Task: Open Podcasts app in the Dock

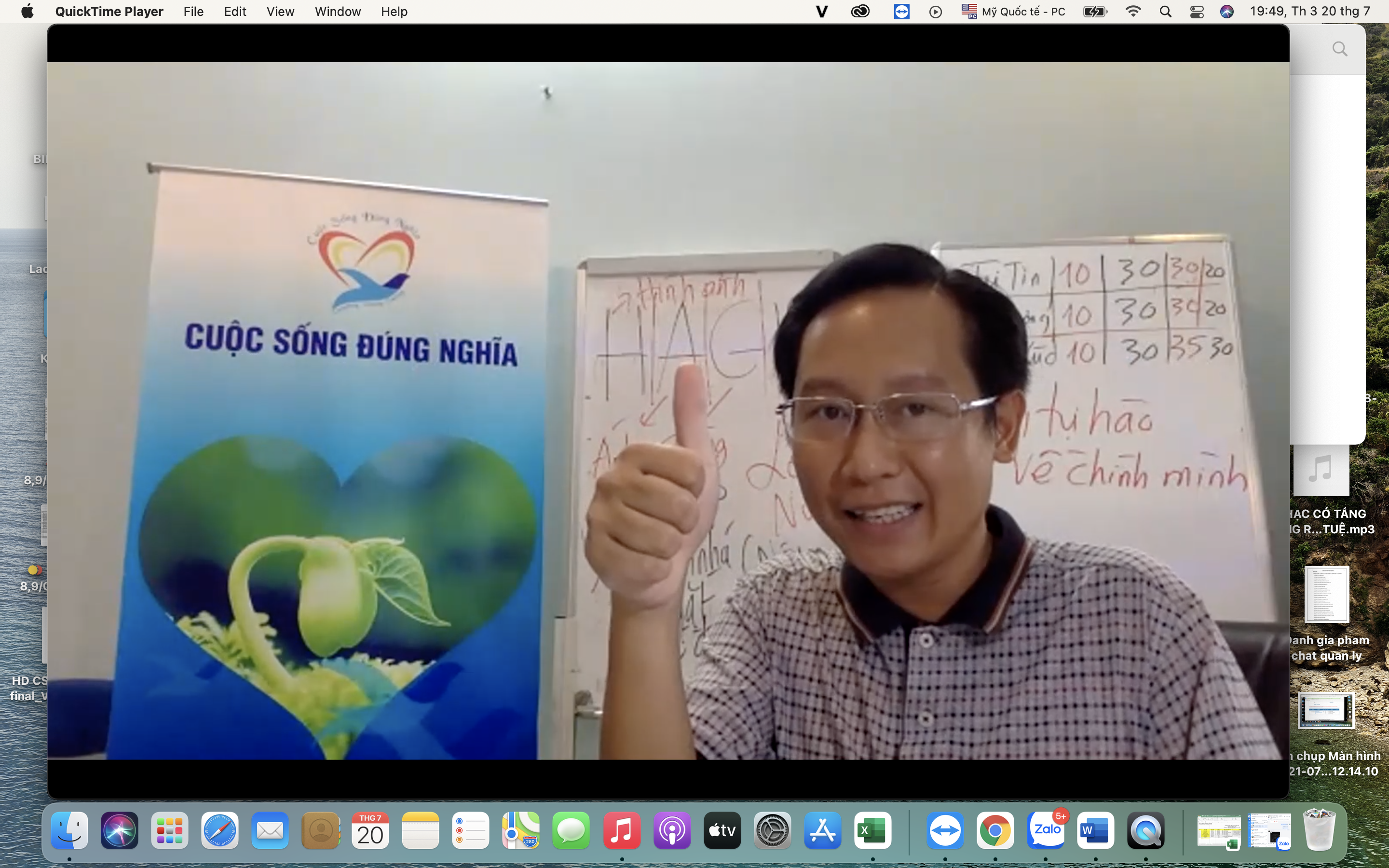Action: [671, 831]
